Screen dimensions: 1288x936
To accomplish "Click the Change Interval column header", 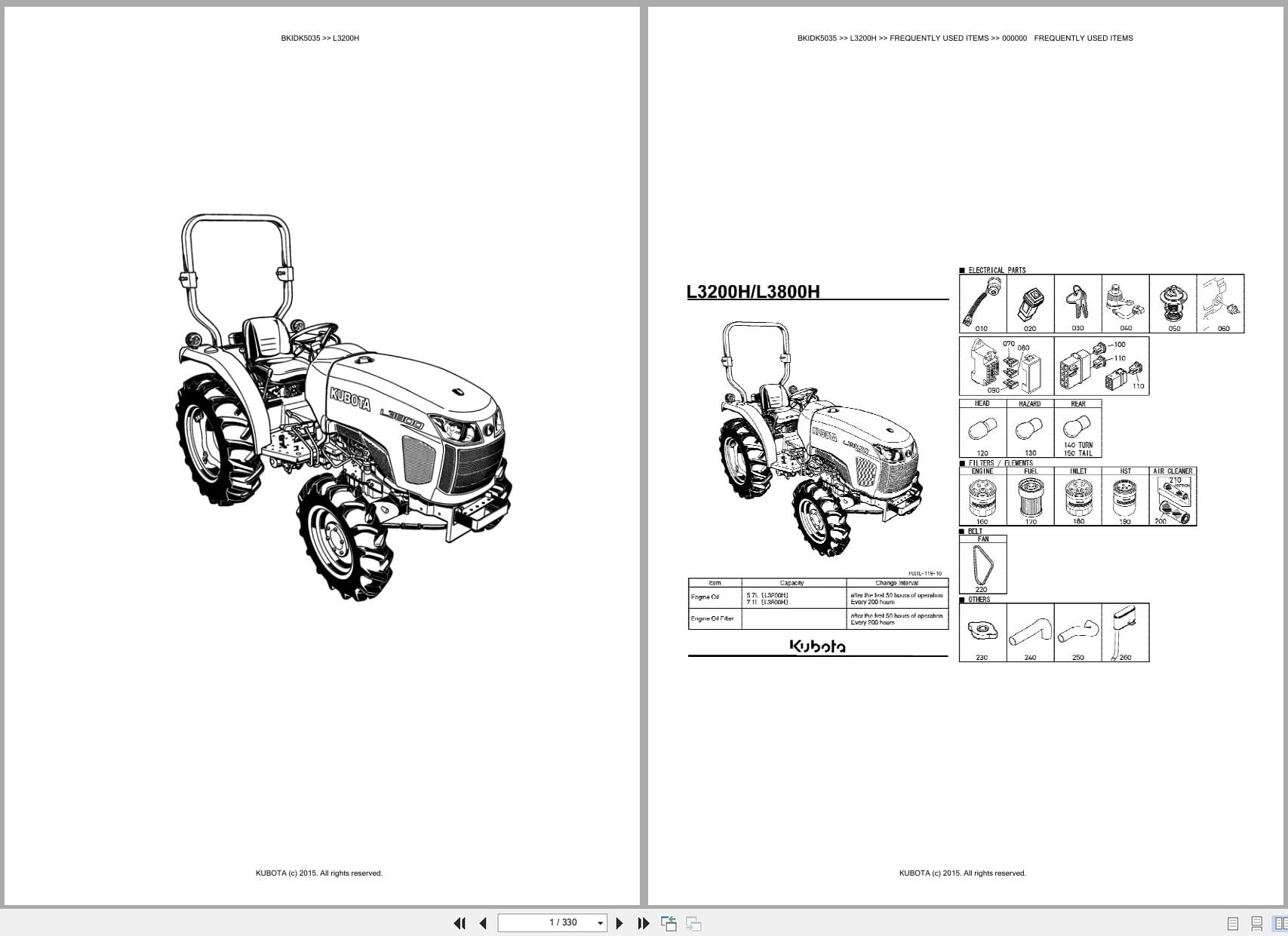I will point(897,583).
